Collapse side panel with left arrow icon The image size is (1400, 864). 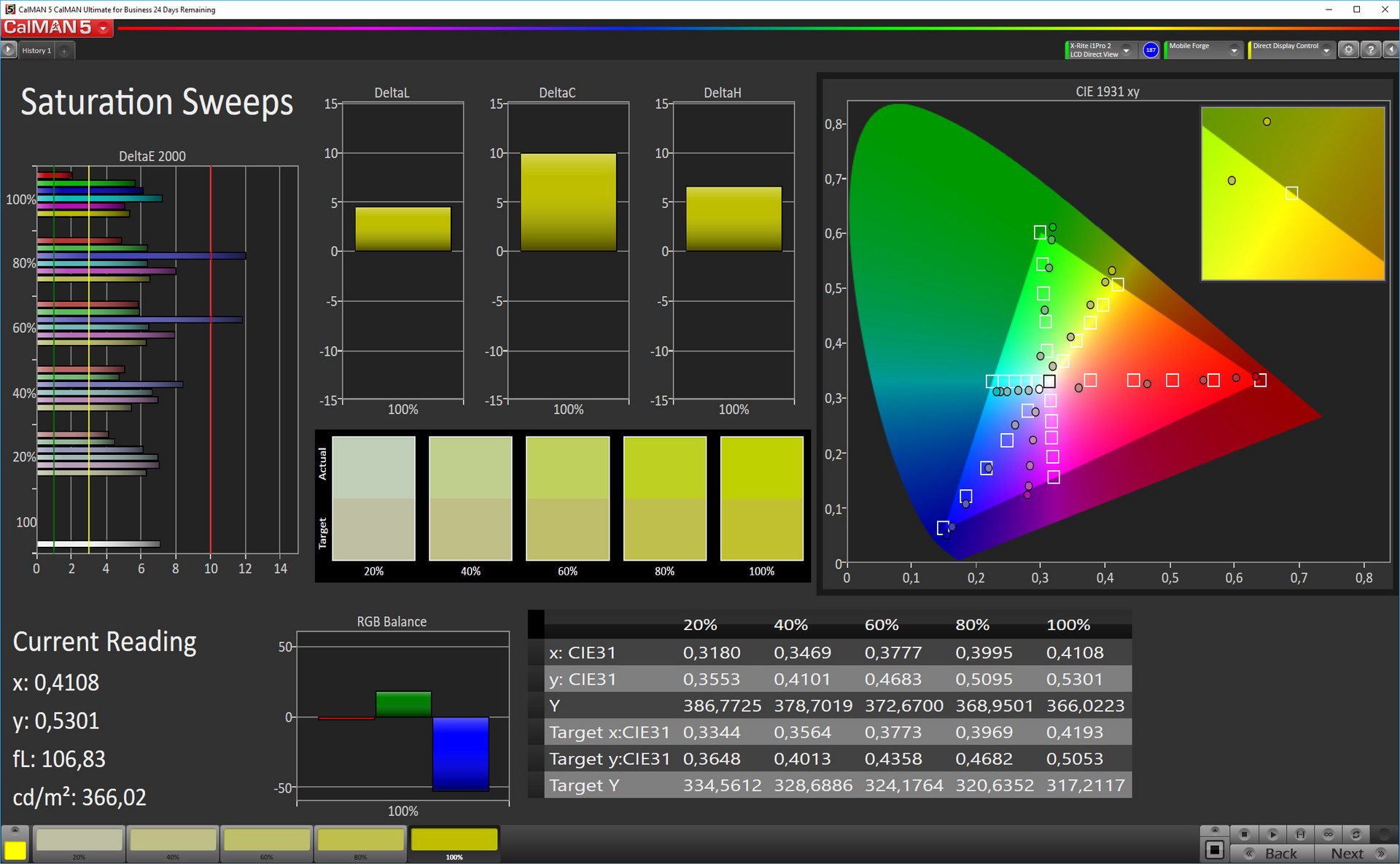pos(1391,50)
